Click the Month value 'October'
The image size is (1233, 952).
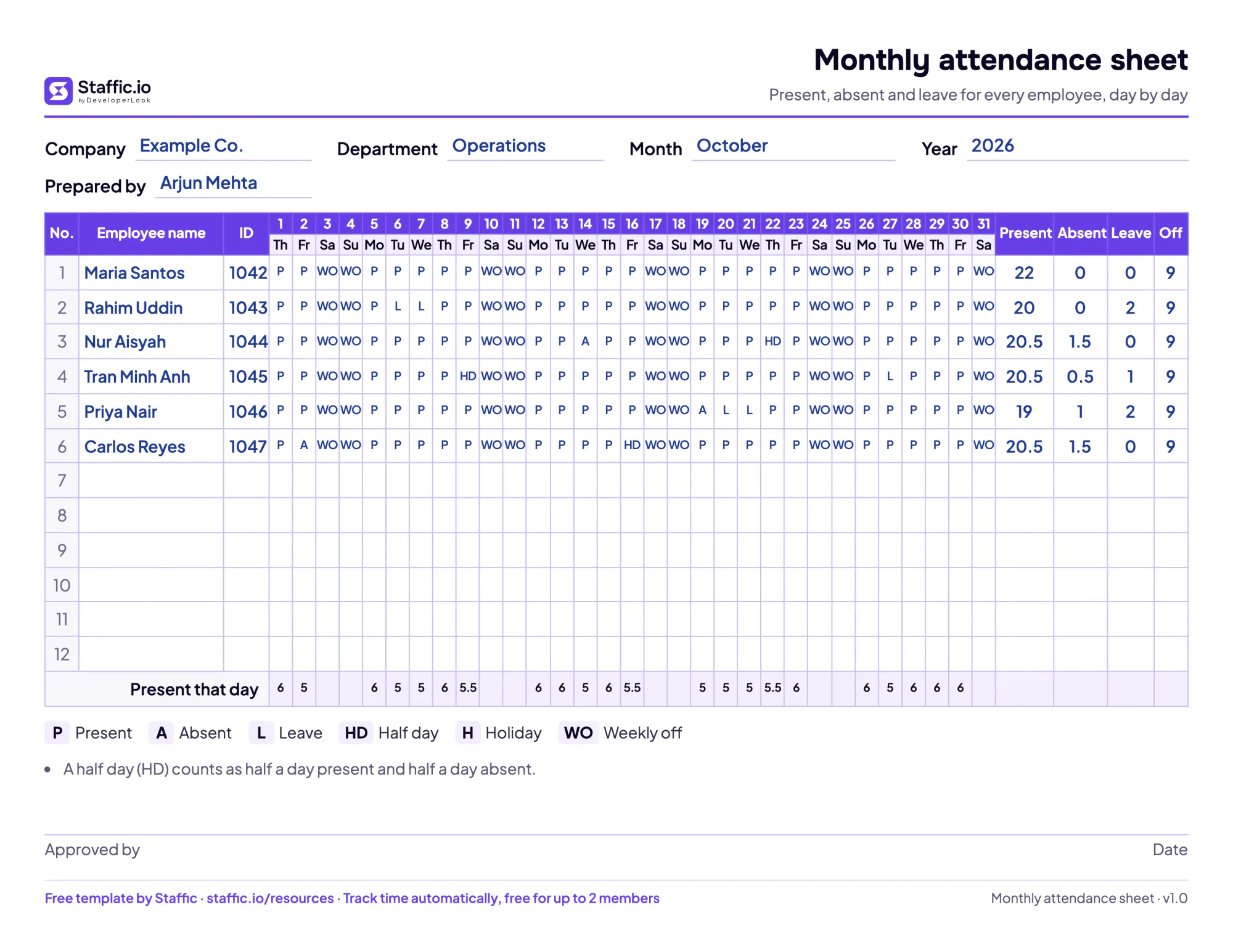732,146
